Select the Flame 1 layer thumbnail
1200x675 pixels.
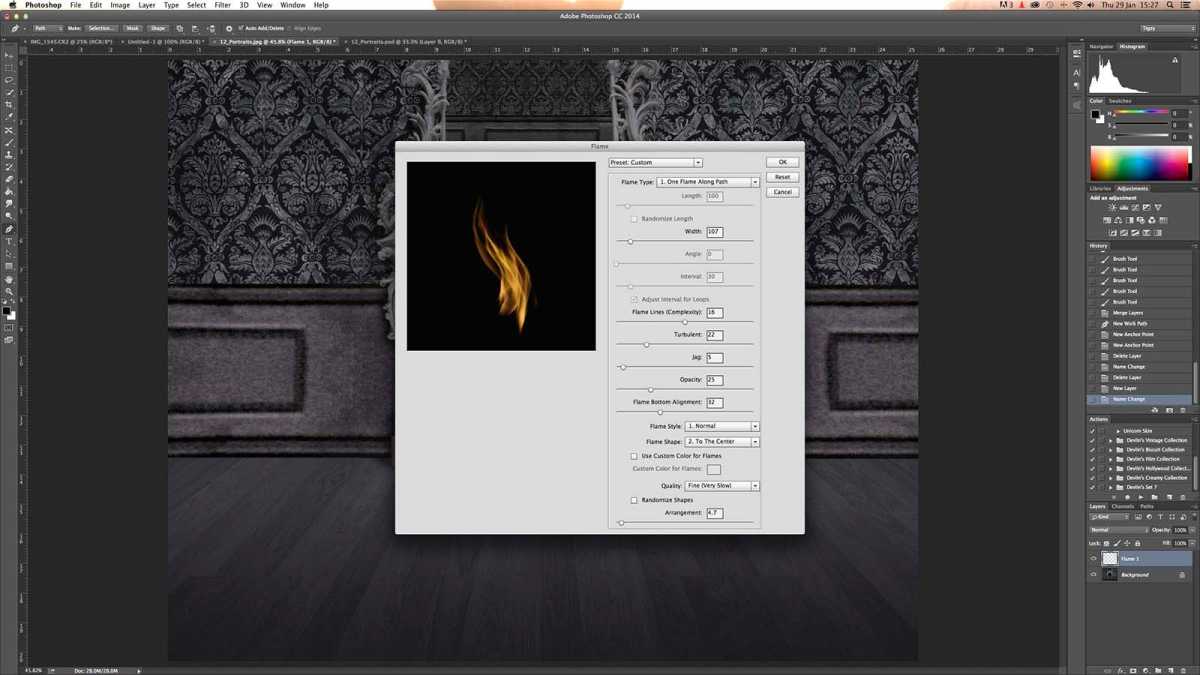(1110, 559)
